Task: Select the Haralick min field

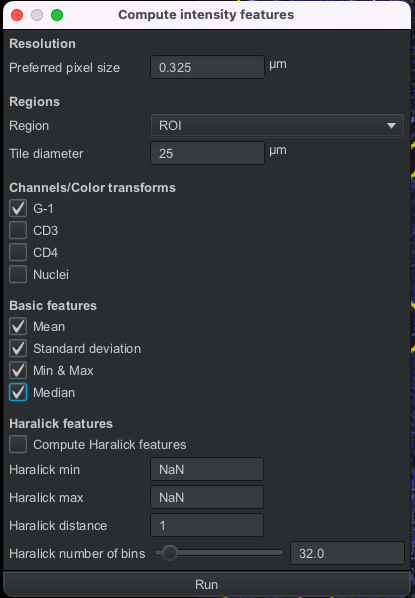Action: coord(207,469)
